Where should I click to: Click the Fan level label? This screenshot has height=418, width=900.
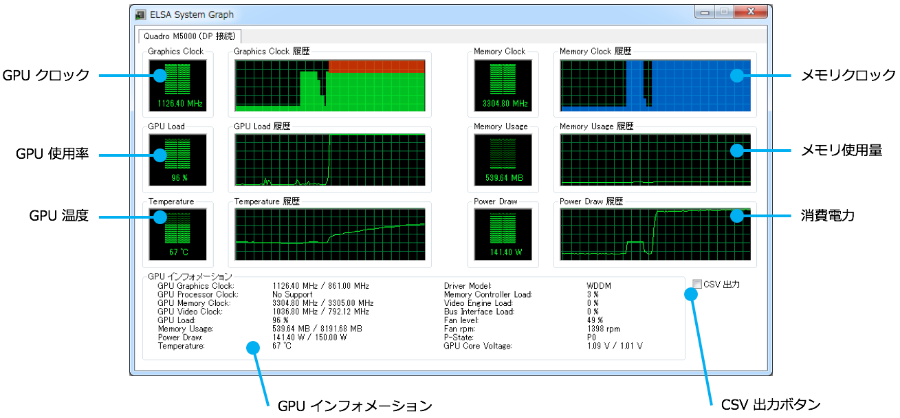click(462, 320)
